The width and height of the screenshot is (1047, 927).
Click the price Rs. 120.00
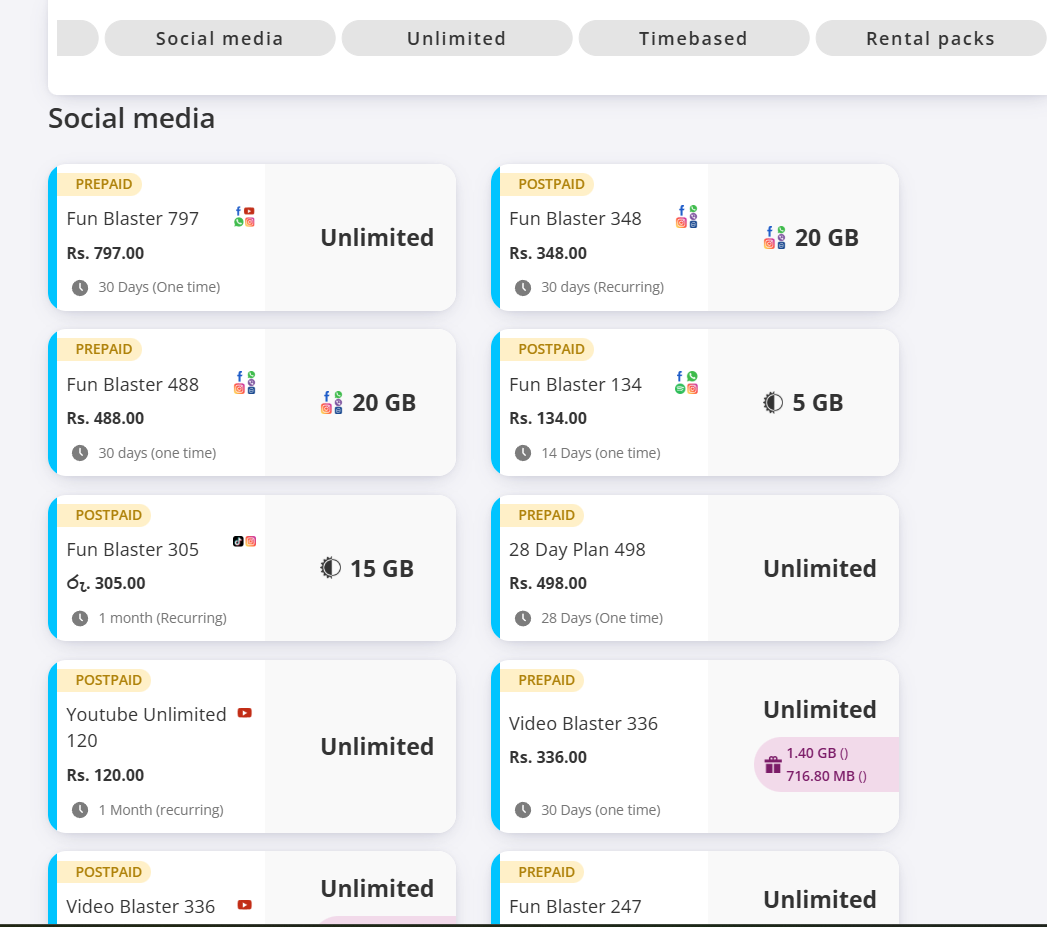(106, 775)
